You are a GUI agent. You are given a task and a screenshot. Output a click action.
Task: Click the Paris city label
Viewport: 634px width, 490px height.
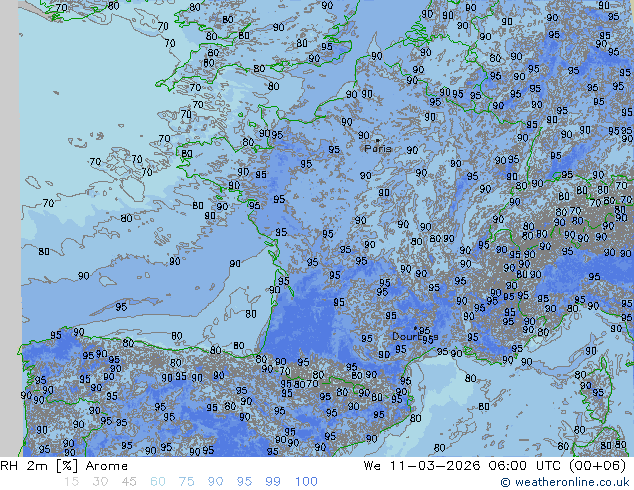coord(378,148)
